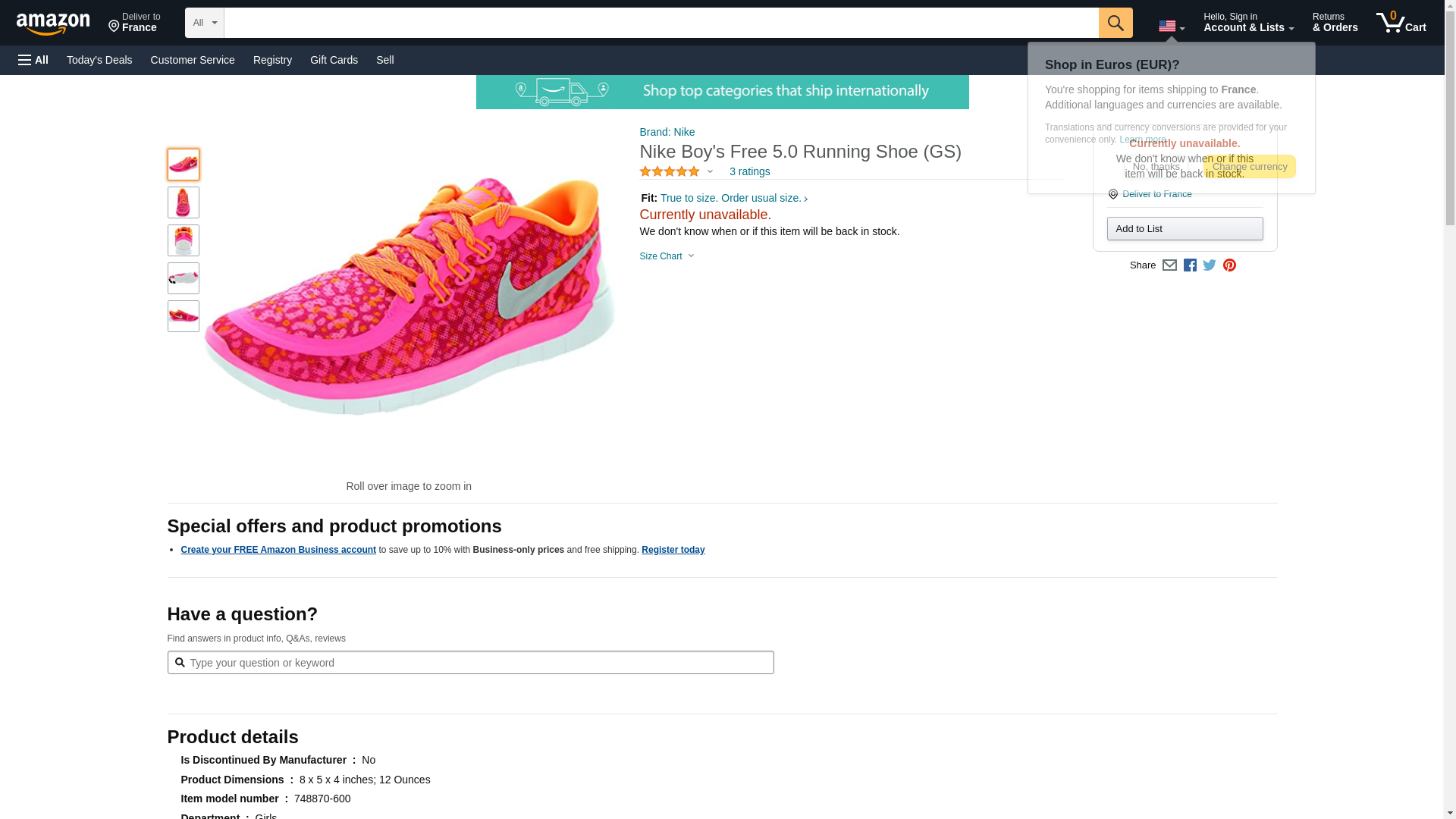This screenshot has height=819, width=1456.
Task: Expand the search category All dropdown
Action: coord(205,23)
